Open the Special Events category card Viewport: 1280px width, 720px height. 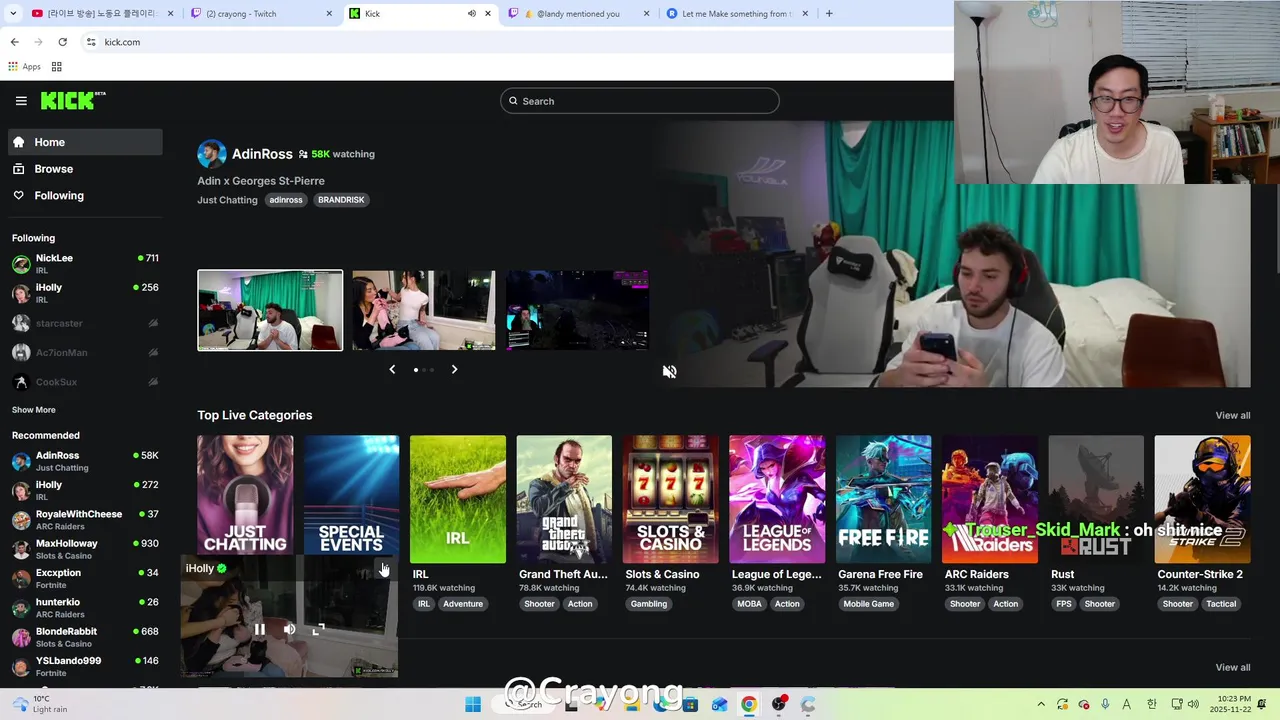351,494
